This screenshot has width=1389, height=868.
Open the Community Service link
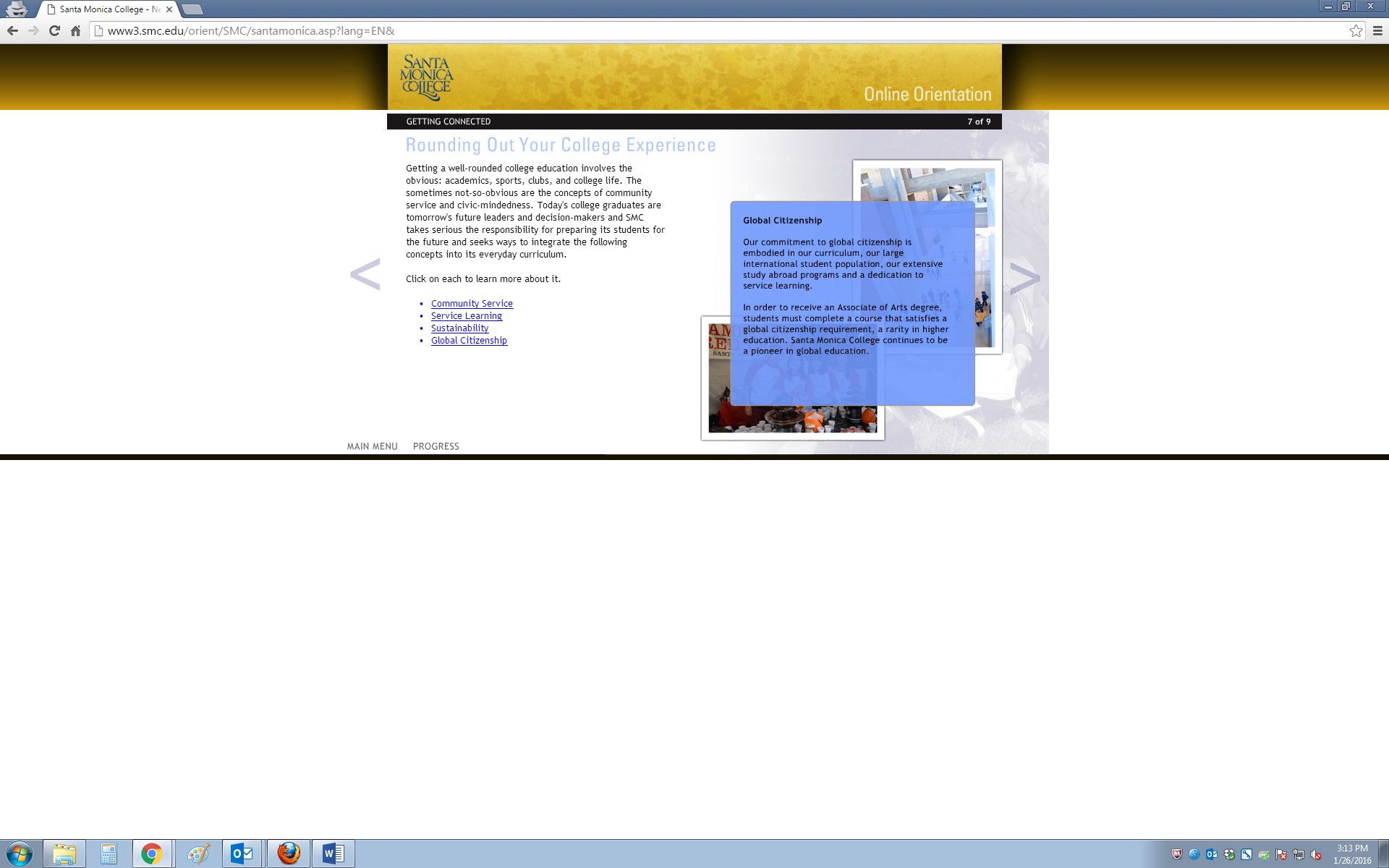tap(472, 304)
